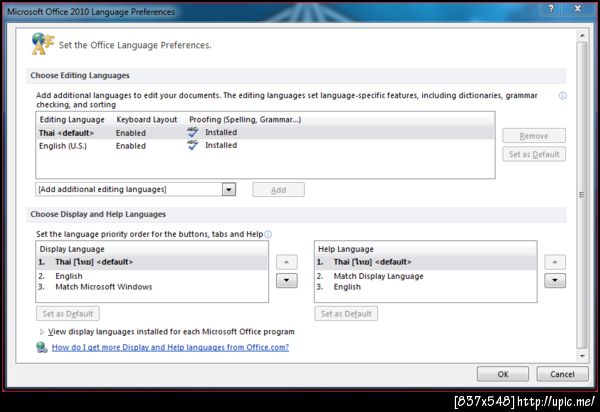The image size is (600, 412).
Task: Click the 'Proofing (Spelling, Grammar...)' column header
Action: [245, 120]
